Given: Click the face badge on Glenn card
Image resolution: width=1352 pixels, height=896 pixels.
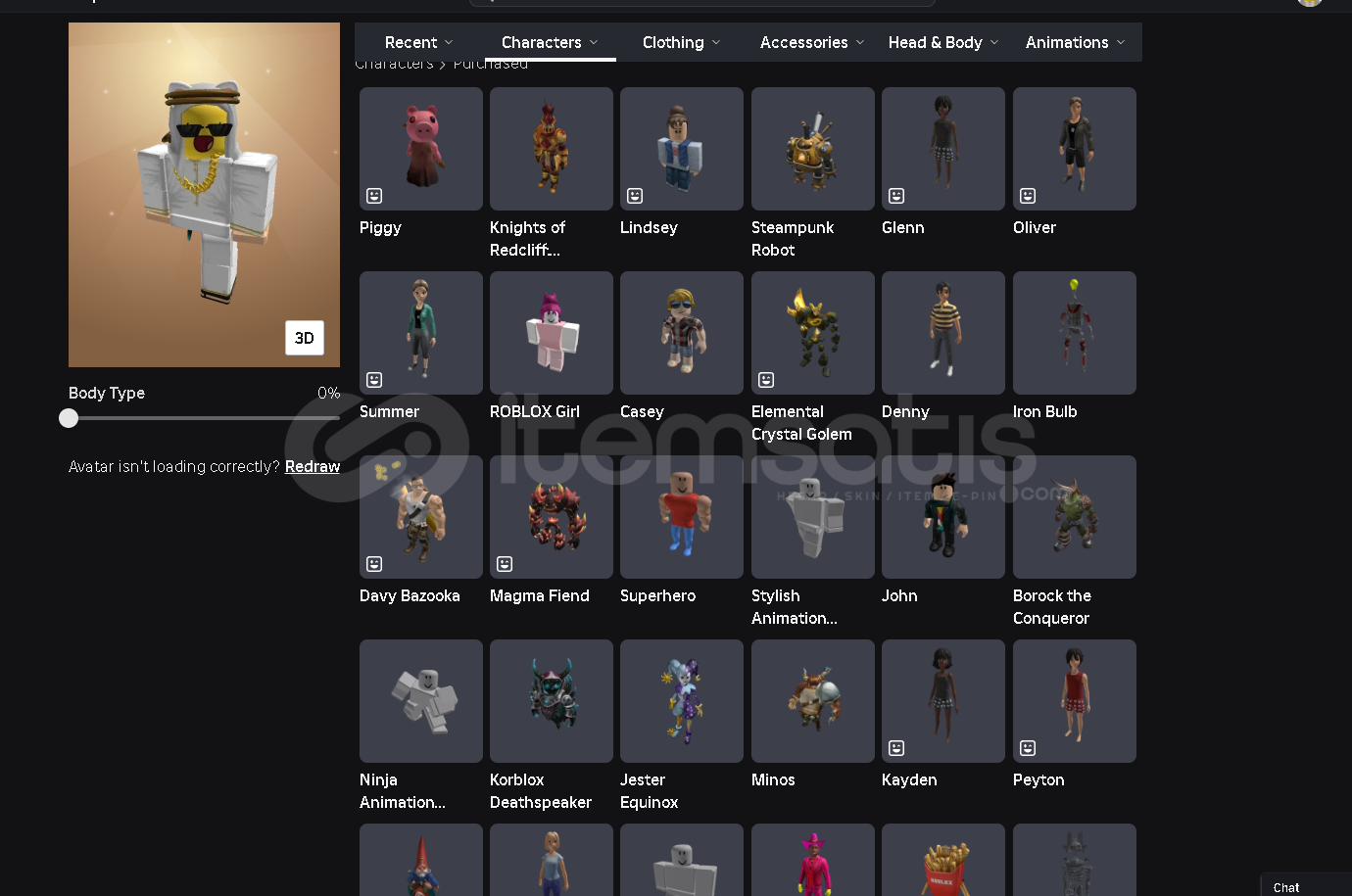Looking at the screenshot, I should (896, 196).
